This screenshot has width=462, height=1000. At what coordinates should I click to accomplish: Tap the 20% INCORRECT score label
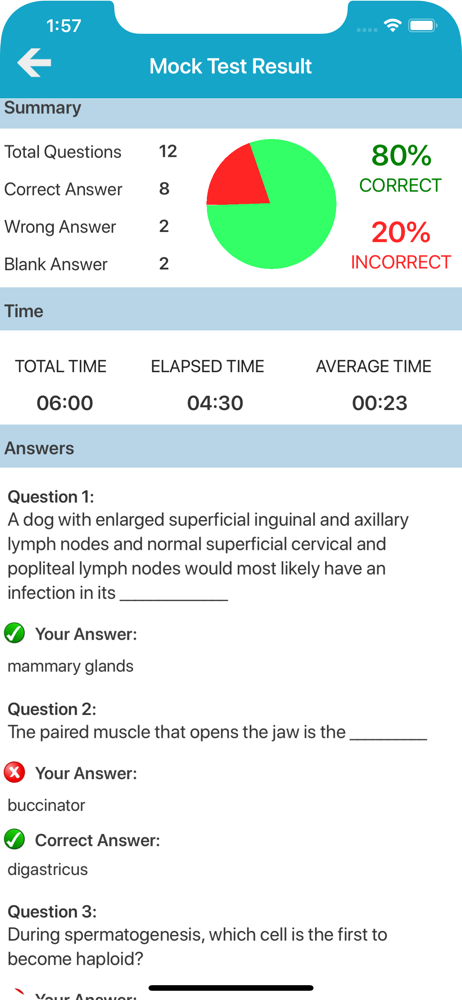401,246
